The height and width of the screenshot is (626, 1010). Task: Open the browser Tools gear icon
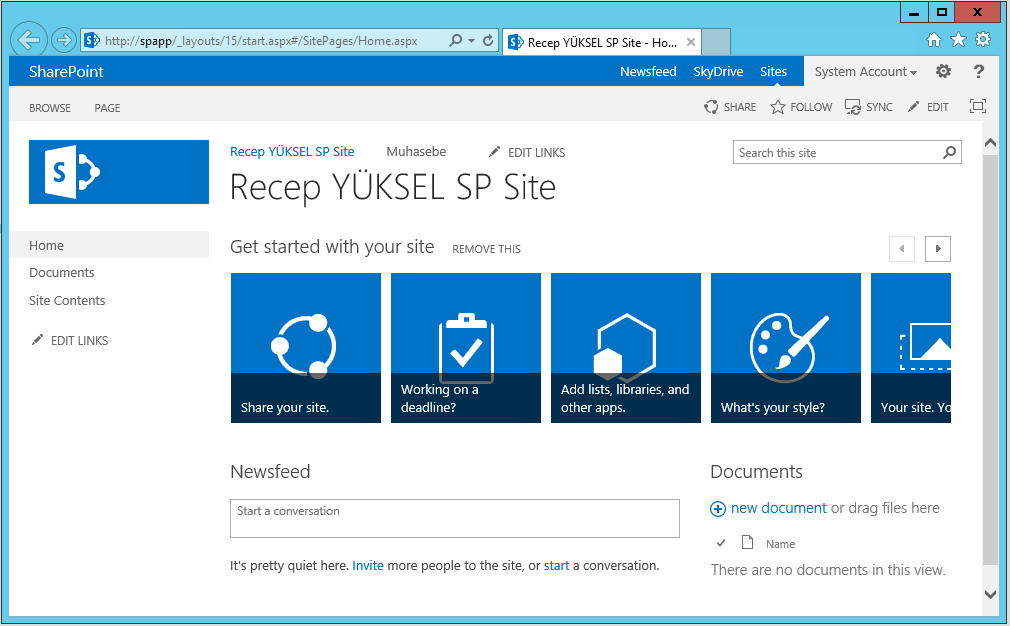tap(983, 40)
